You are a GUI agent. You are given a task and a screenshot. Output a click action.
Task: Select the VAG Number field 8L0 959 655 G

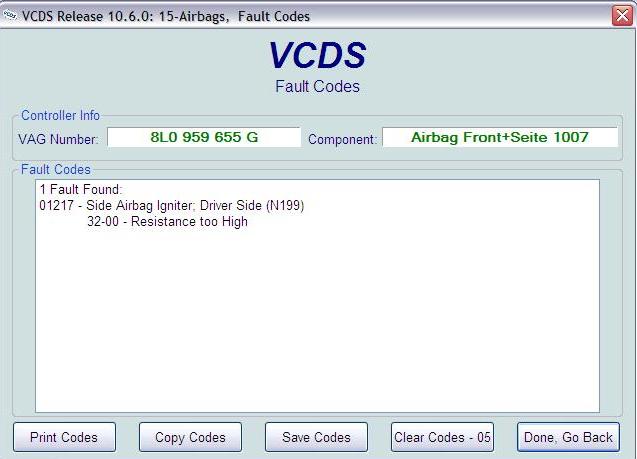click(x=204, y=137)
